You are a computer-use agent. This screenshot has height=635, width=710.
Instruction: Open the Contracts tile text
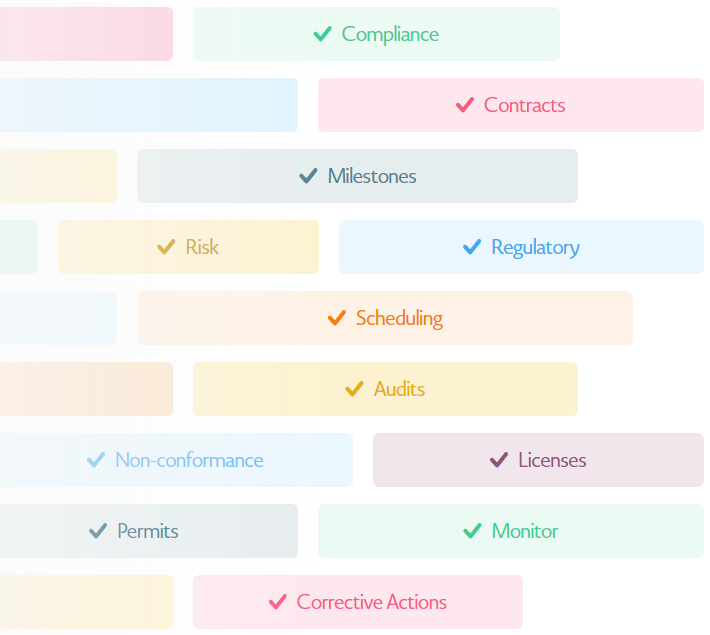tap(524, 106)
